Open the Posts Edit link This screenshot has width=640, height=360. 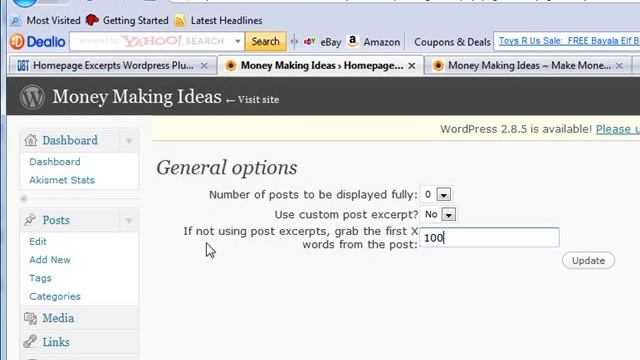(x=38, y=242)
